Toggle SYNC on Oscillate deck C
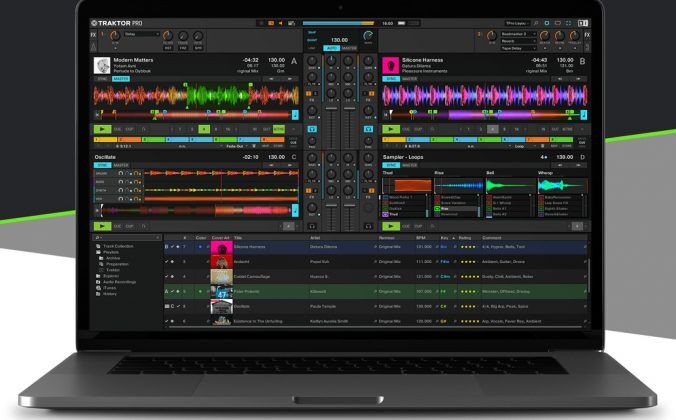Image resolution: width=676 pixels, height=420 pixels. [x=102, y=165]
